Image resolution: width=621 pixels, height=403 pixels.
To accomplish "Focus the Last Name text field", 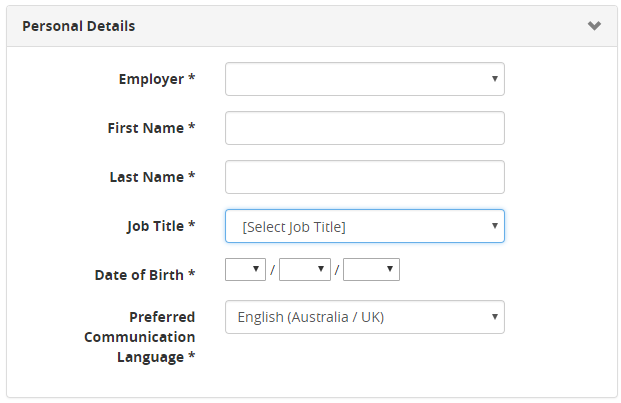I will [x=364, y=177].
